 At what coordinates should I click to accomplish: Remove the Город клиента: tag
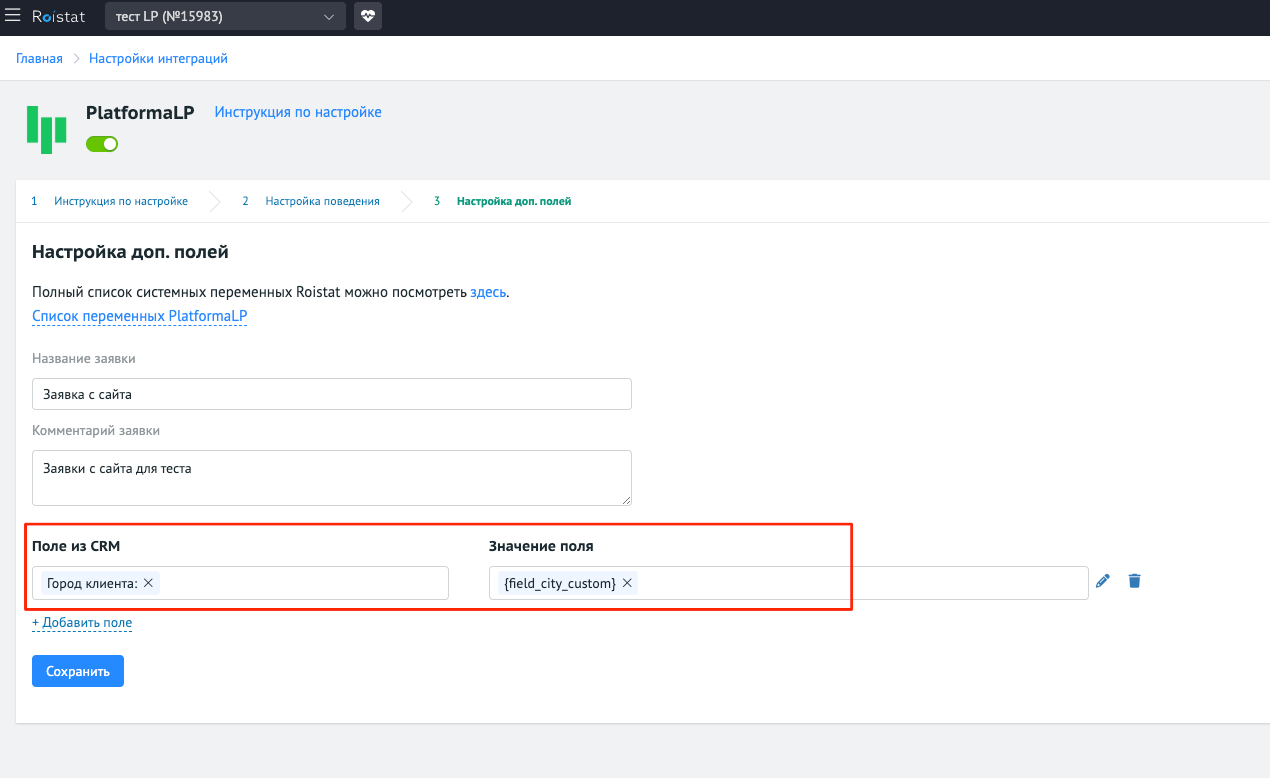tap(148, 583)
